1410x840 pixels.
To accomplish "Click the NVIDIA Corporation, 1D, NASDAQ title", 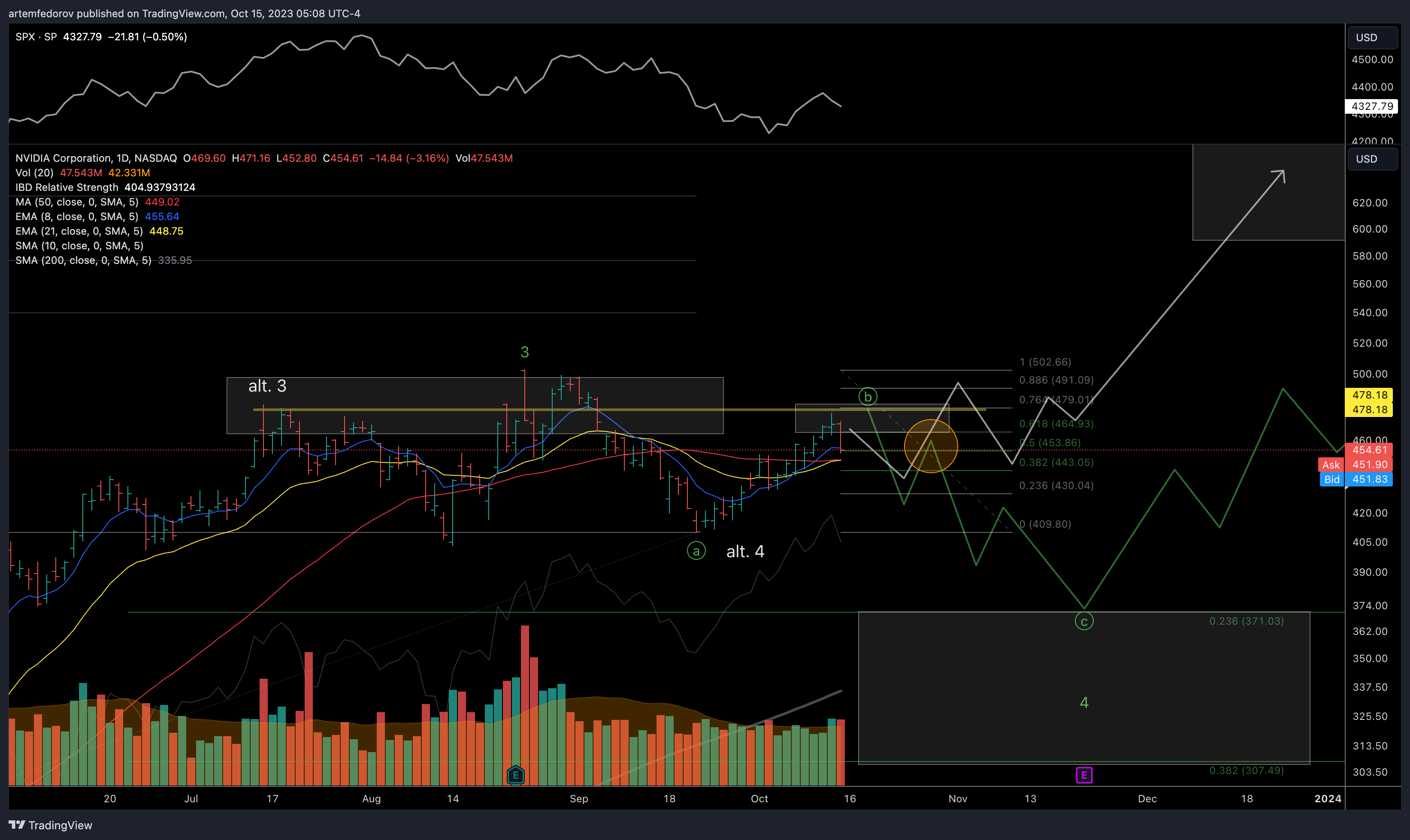I will tap(96, 158).
